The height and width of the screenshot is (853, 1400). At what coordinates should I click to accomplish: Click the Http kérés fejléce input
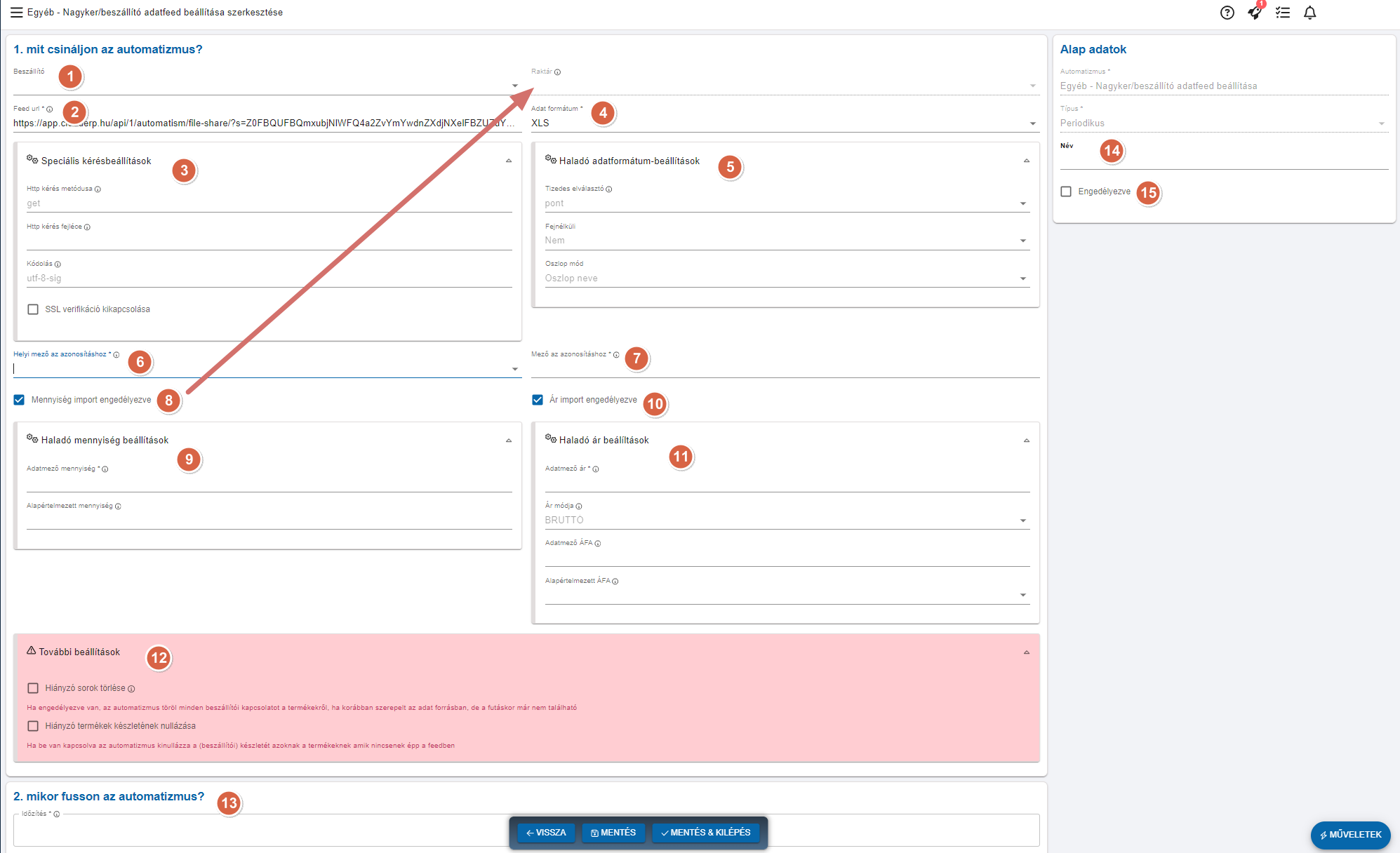pyautogui.click(x=269, y=241)
